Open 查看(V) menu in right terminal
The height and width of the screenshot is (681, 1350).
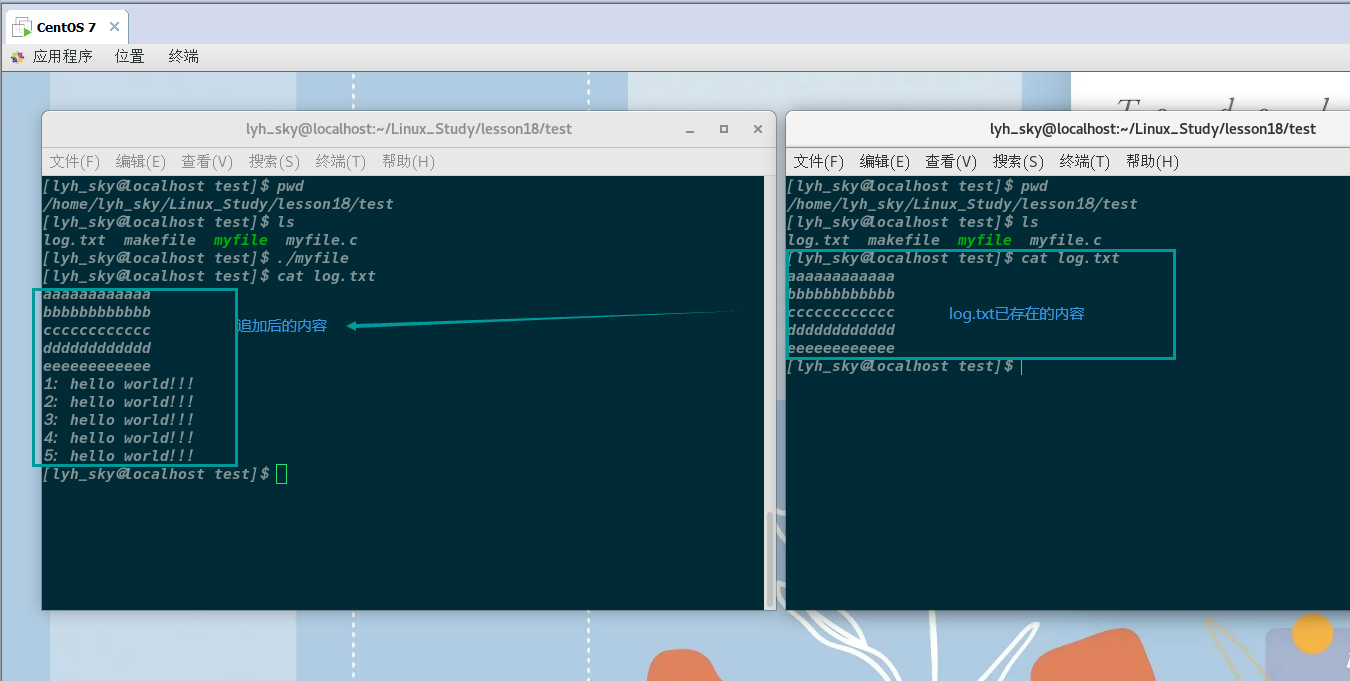click(951, 161)
